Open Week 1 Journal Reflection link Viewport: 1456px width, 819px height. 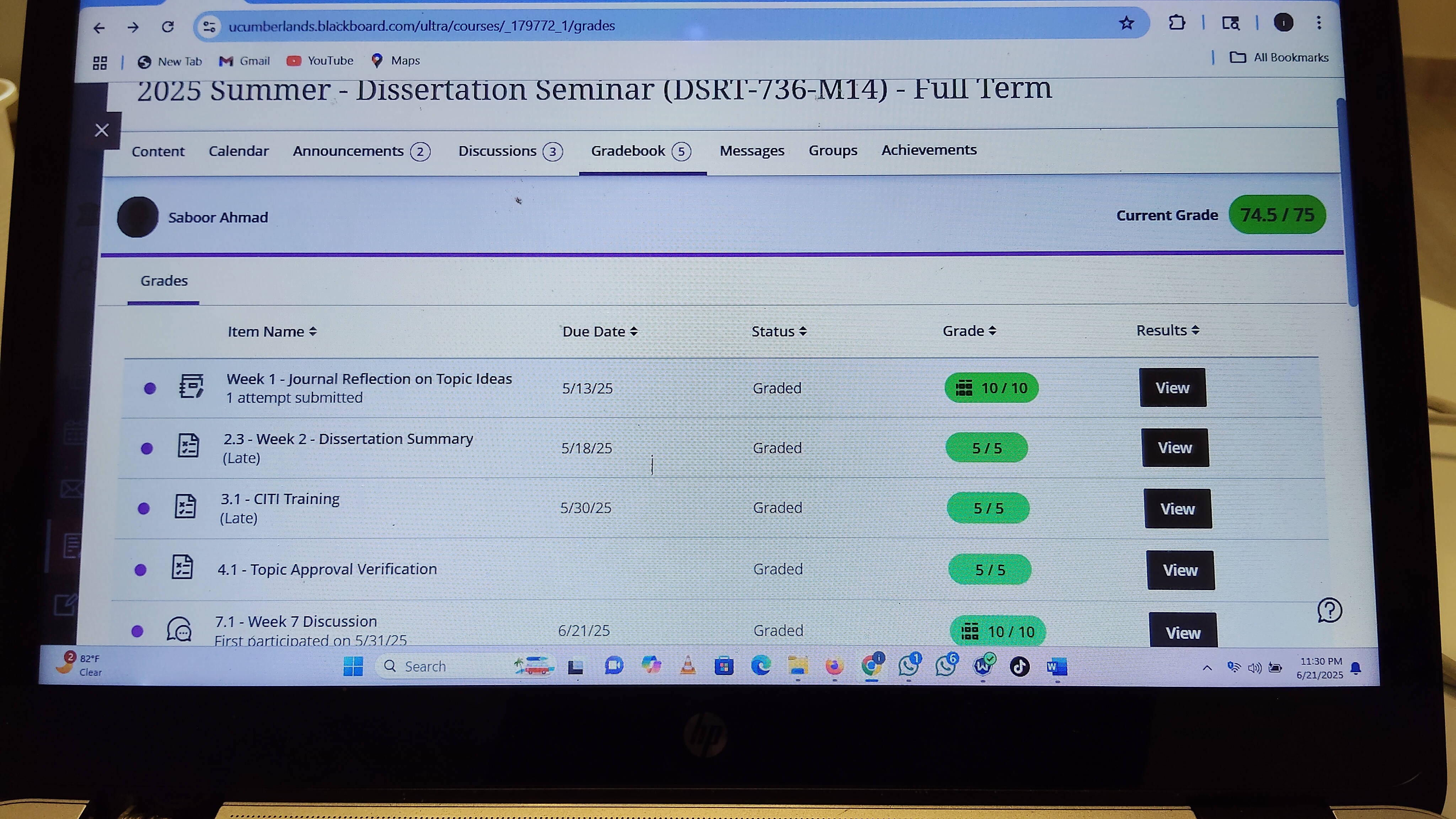(369, 379)
